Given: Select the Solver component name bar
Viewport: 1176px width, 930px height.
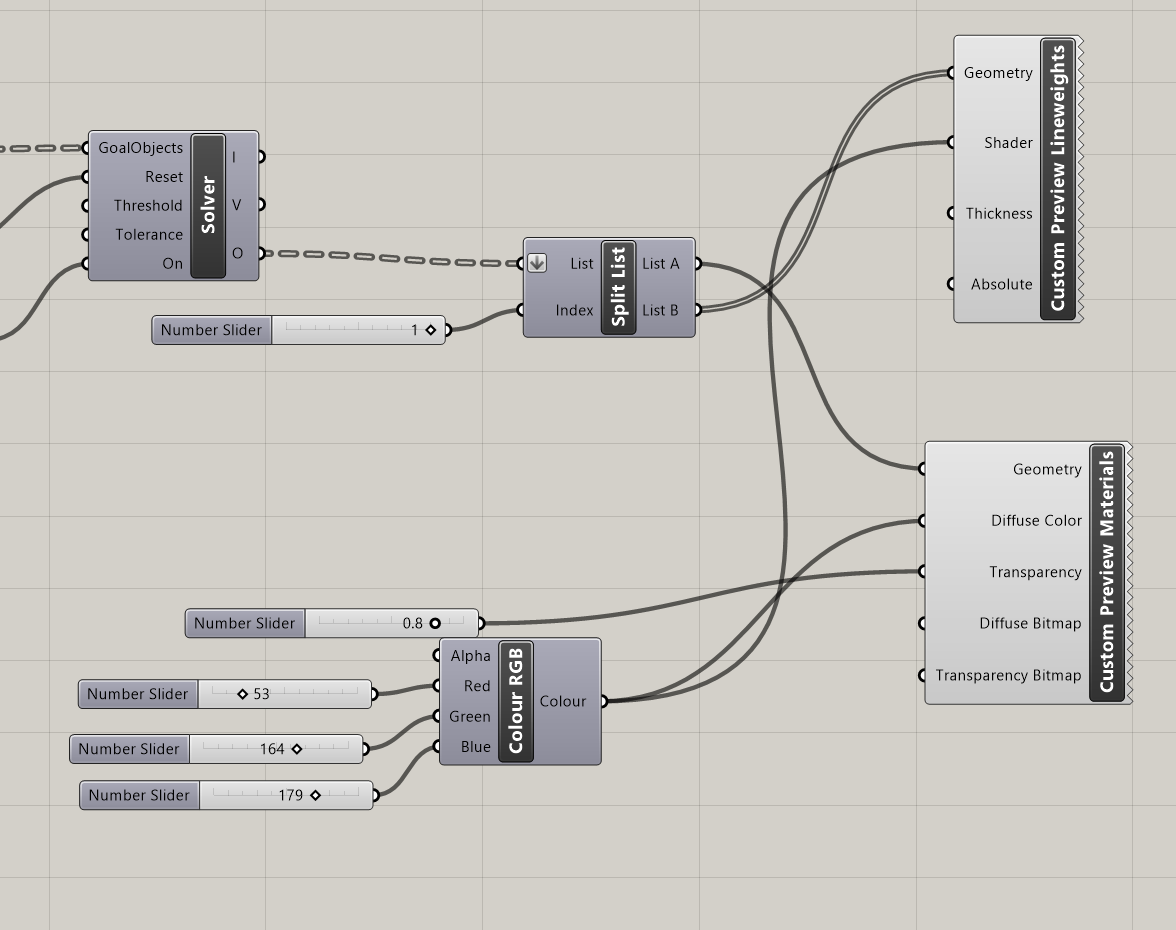Looking at the screenshot, I should (208, 206).
